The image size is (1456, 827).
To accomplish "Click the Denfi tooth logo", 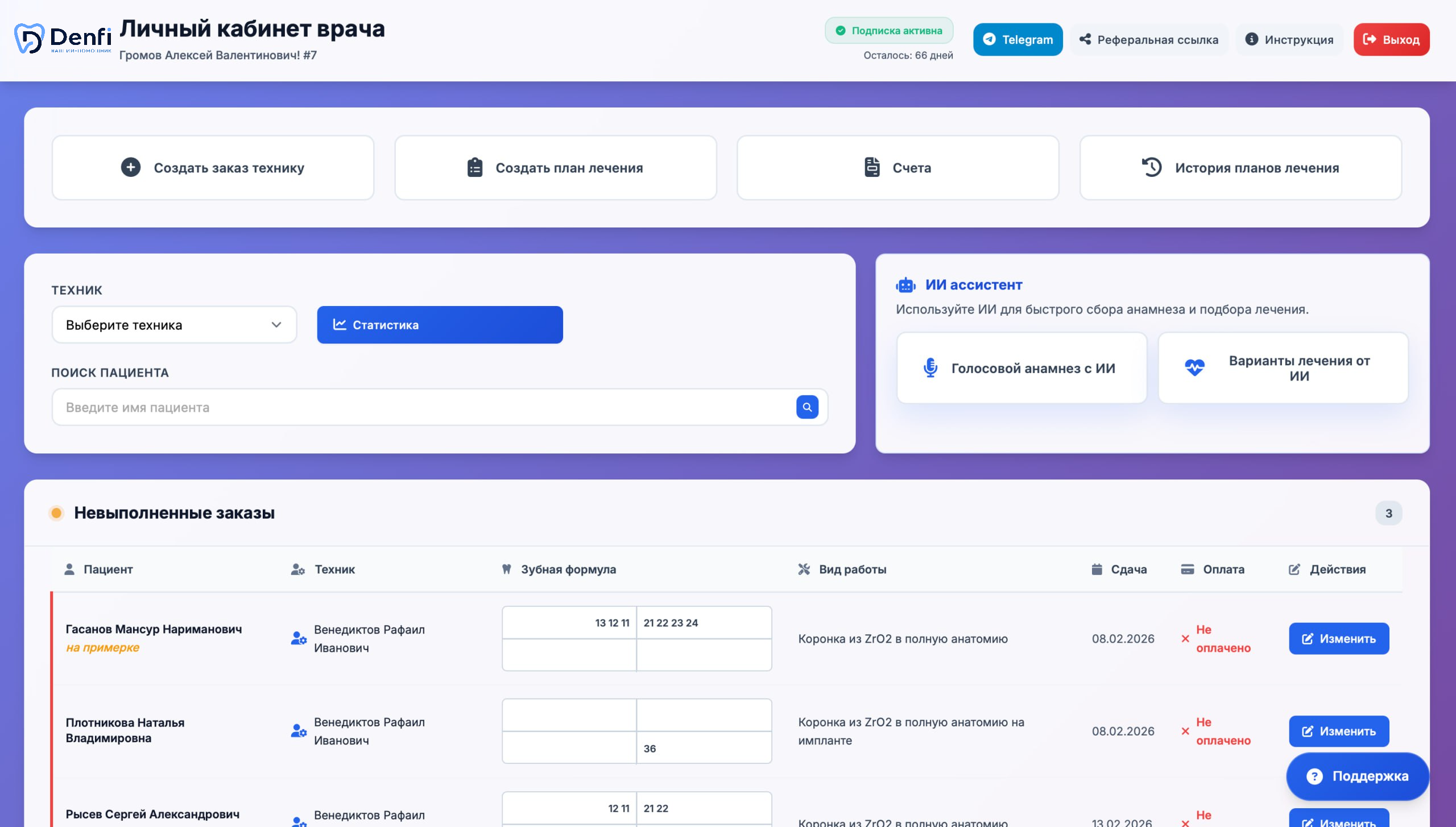I will (x=29, y=39).
